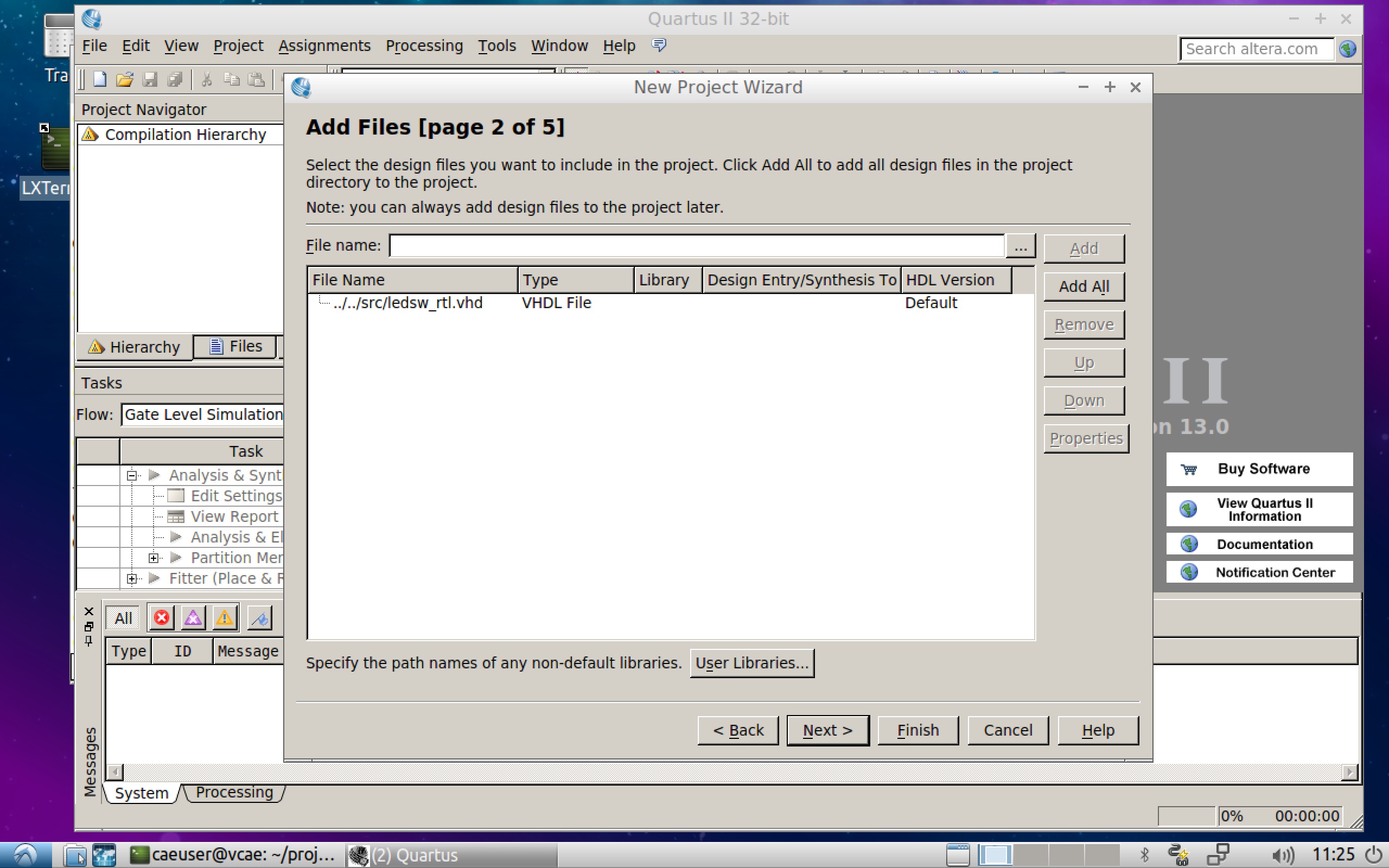Click the flag message filter icon
Image resolution: width=1389 pixels, height=868 pixels.
259,618
